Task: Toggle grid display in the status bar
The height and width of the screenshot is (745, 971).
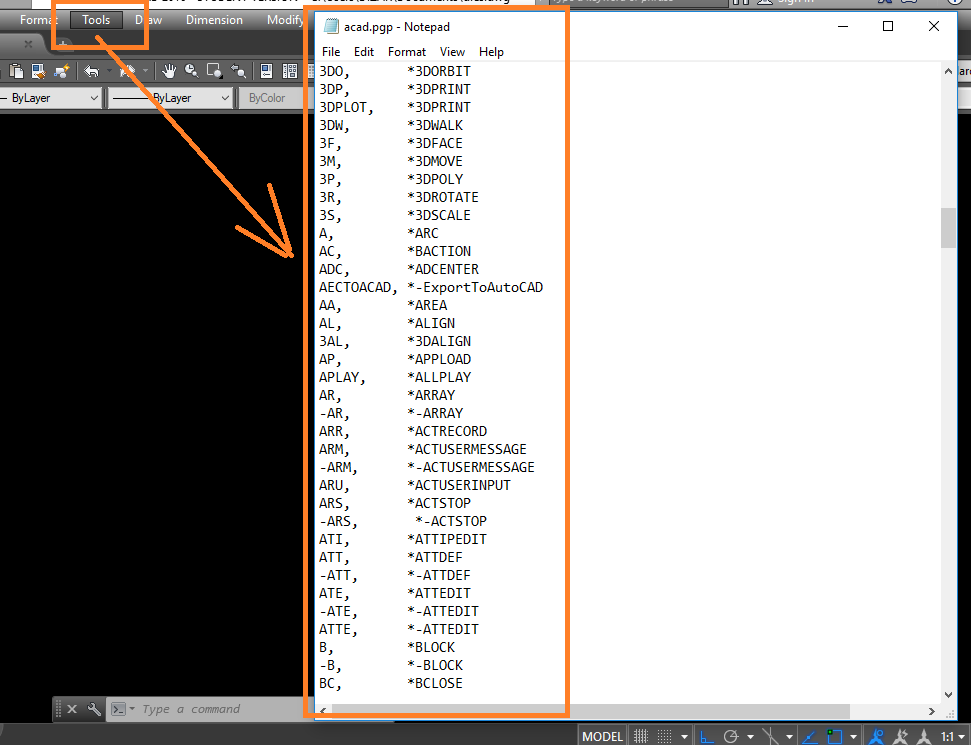Action: [x=640, y=735]
